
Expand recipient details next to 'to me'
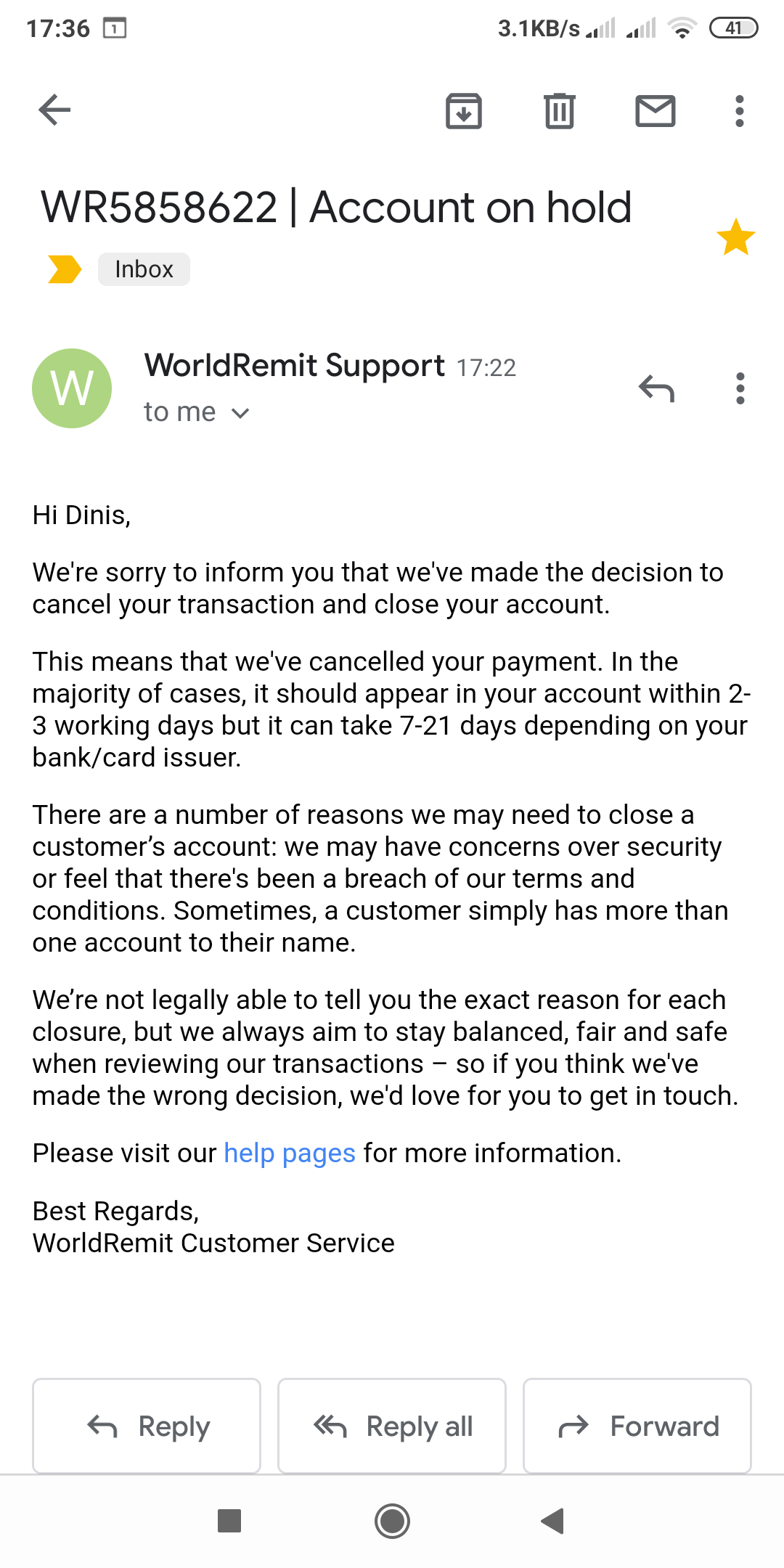(240, 413)
